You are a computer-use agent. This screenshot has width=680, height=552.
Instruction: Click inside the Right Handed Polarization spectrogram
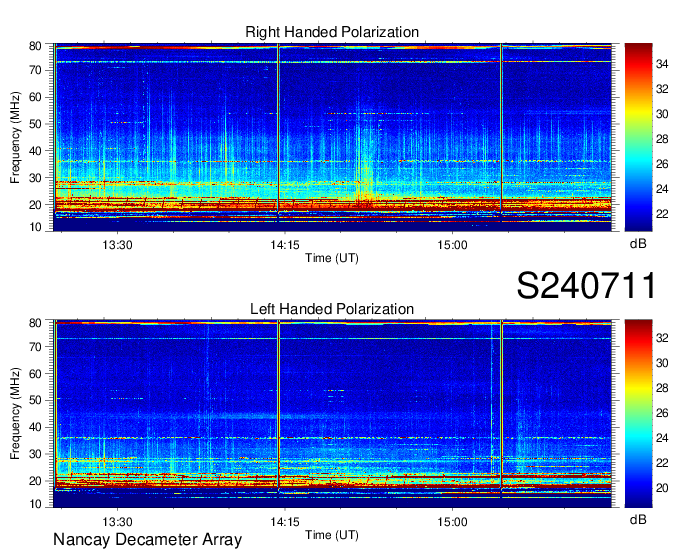click(332, 137)
